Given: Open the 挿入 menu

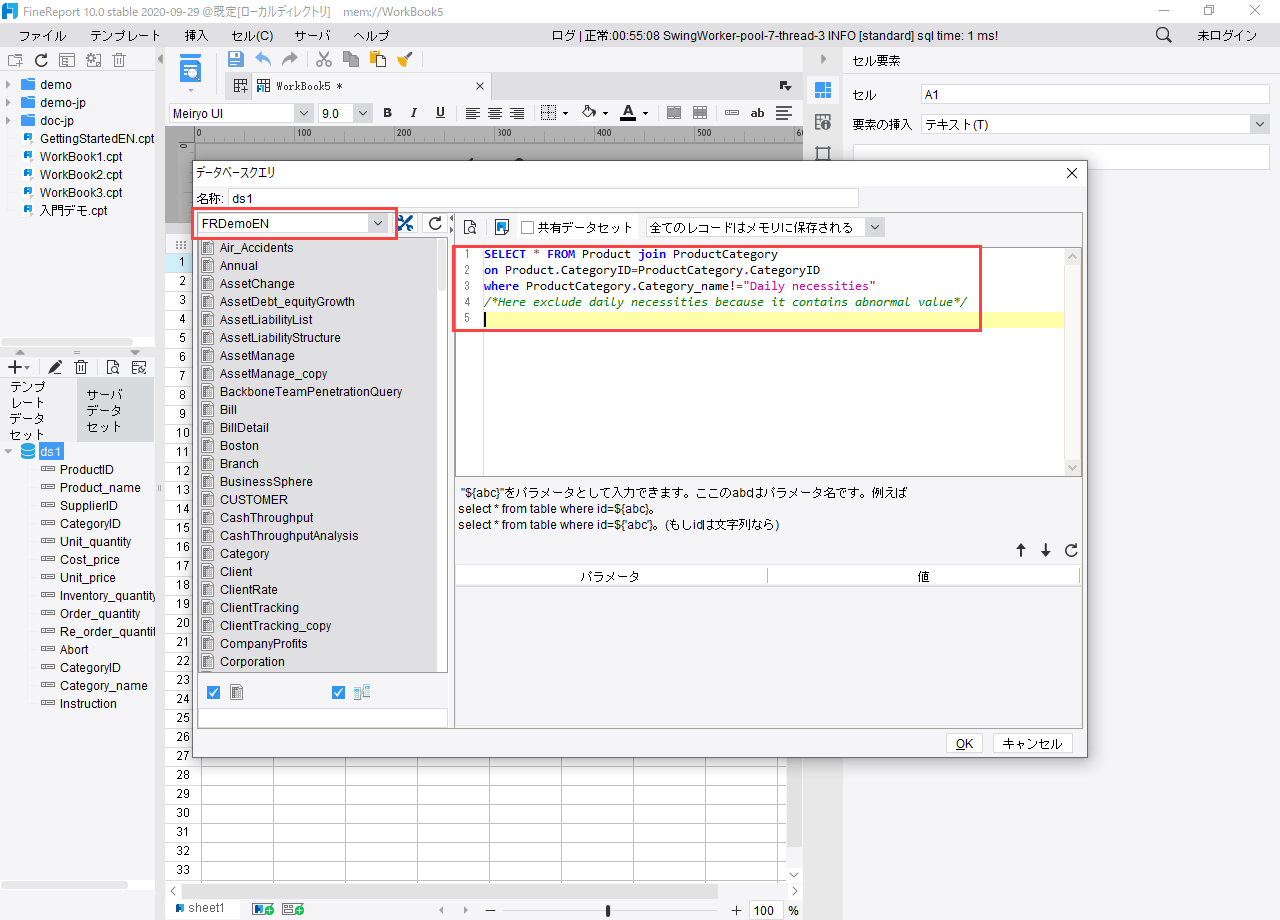Looking at the screenshot, I should 197,35.
